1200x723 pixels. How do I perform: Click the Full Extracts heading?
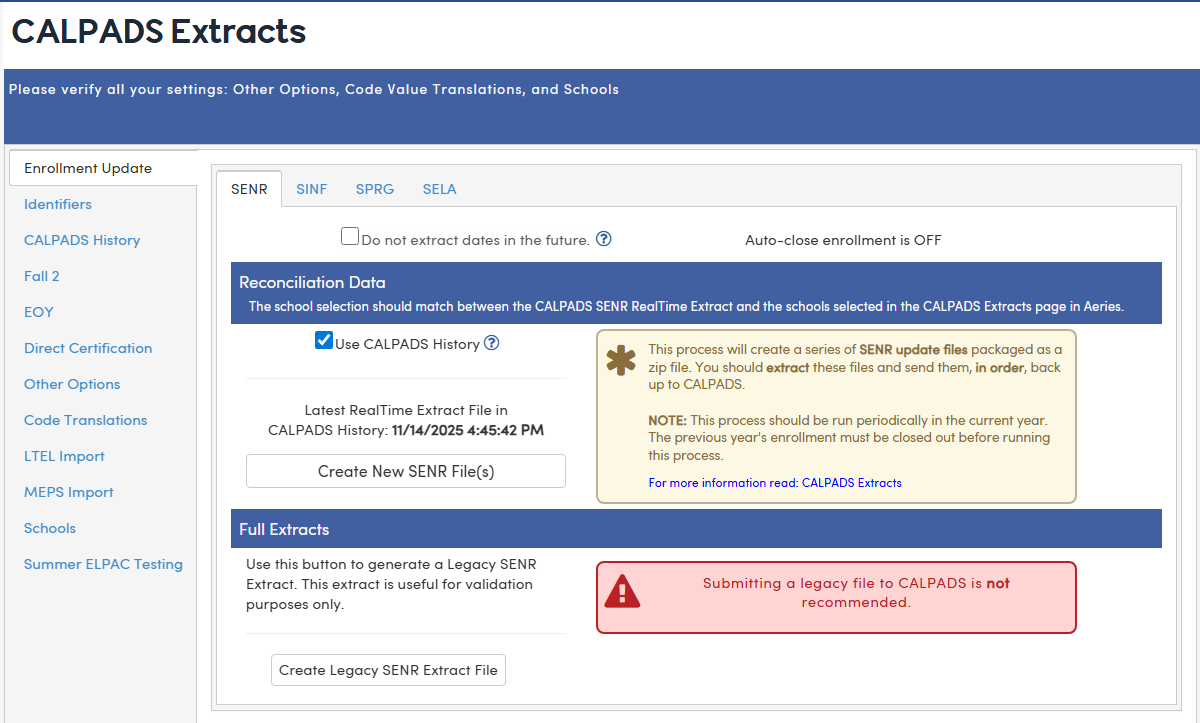[284, 529]
